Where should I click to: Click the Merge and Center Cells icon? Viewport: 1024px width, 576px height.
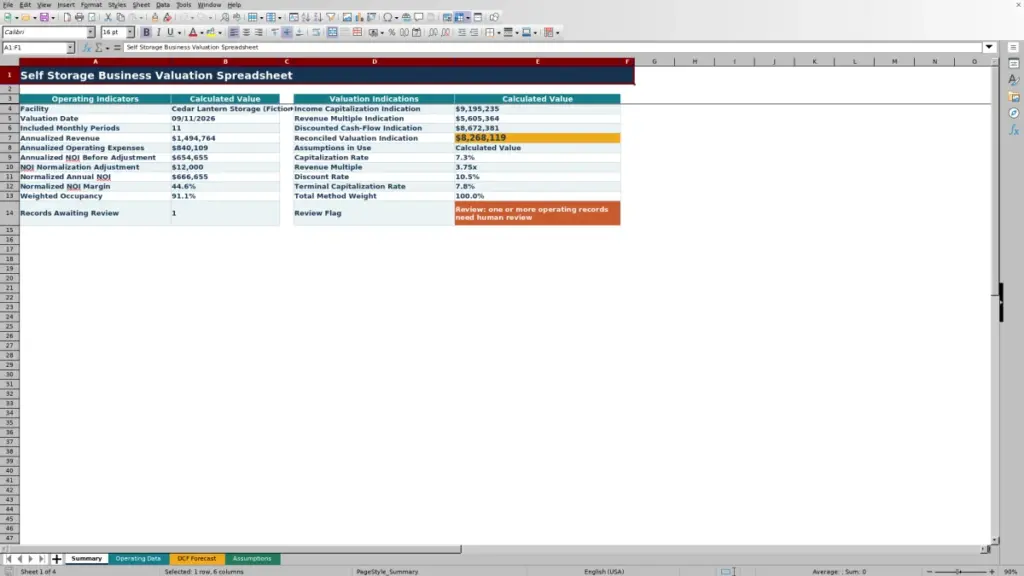[332, 33]
